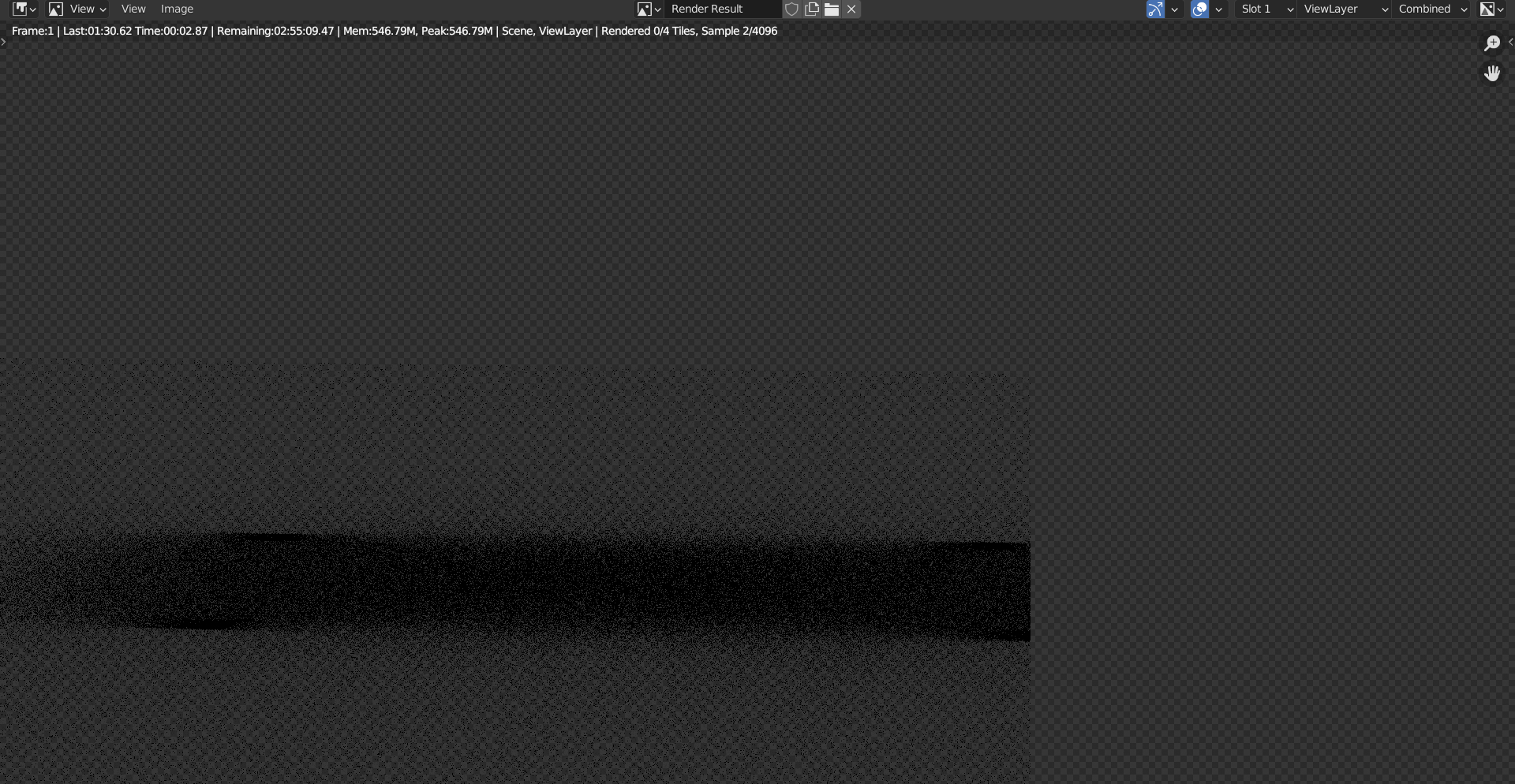Toggle overlays visibility button

(1199, 9)
